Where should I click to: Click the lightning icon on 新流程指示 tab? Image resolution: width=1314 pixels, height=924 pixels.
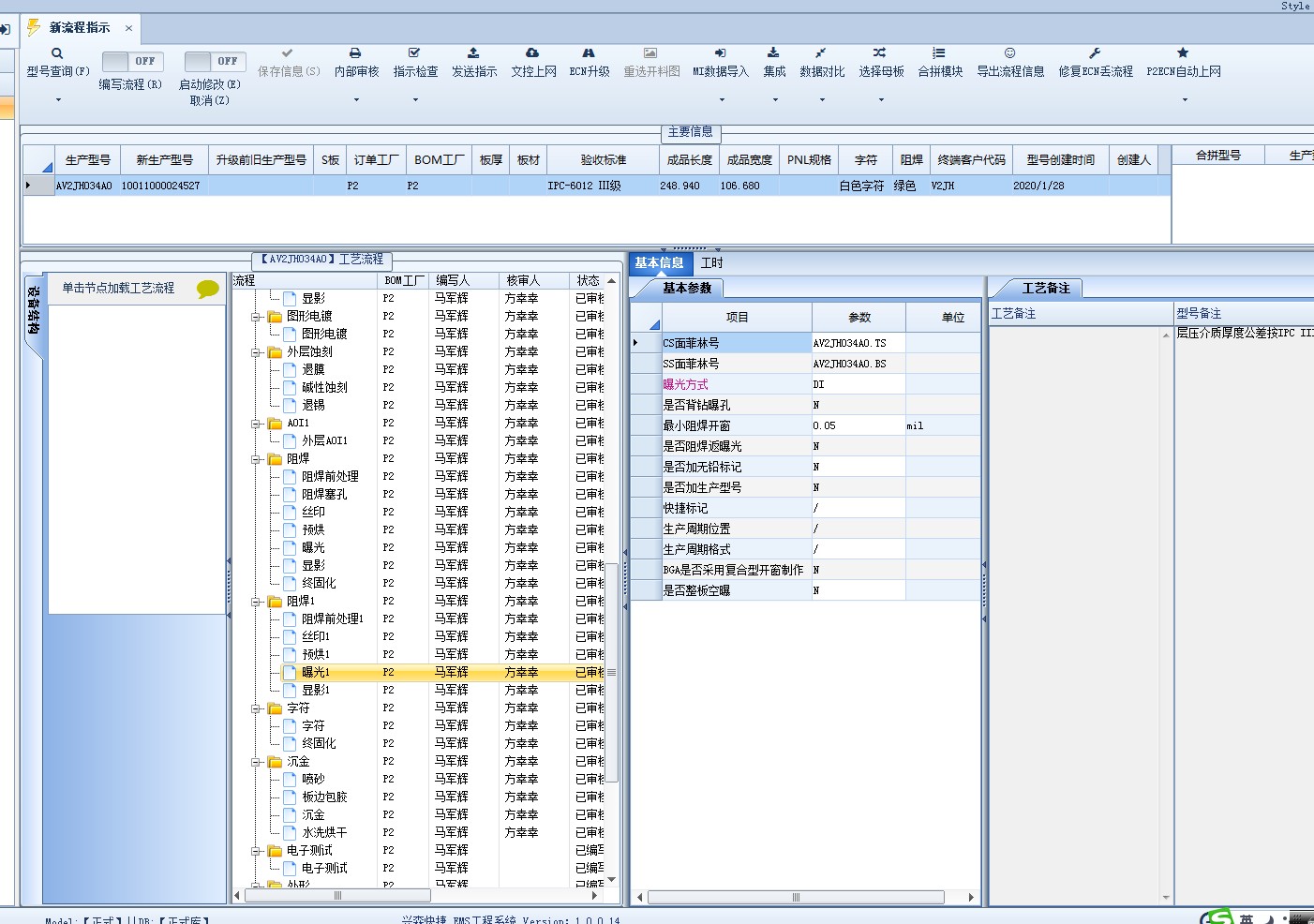34,27
